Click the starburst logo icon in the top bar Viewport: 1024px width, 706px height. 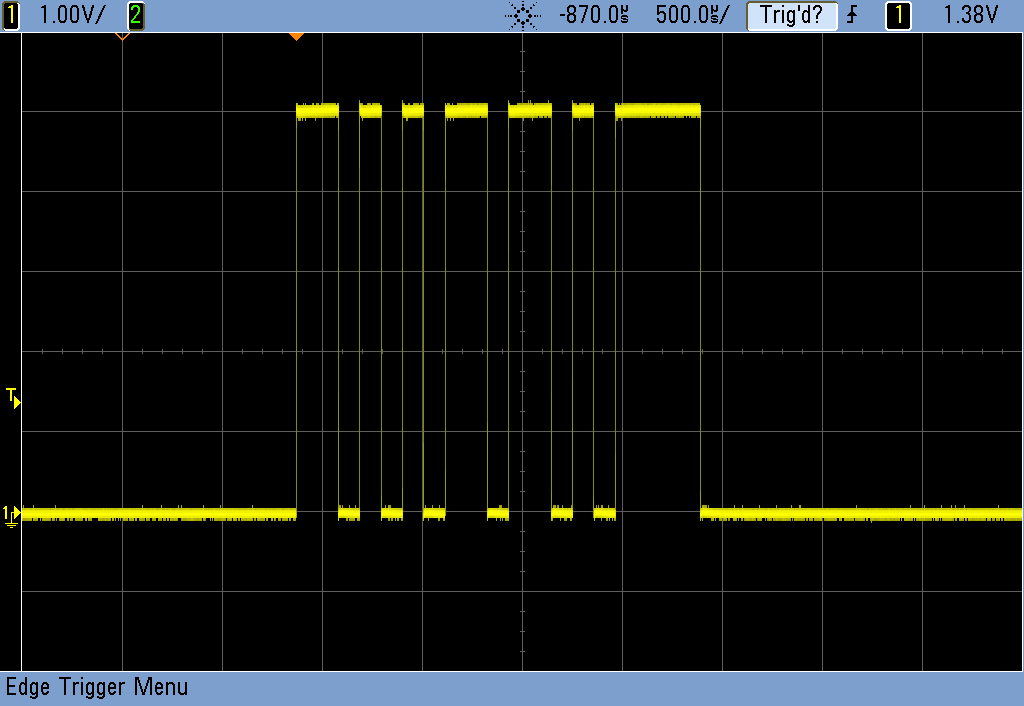point(523,15)
